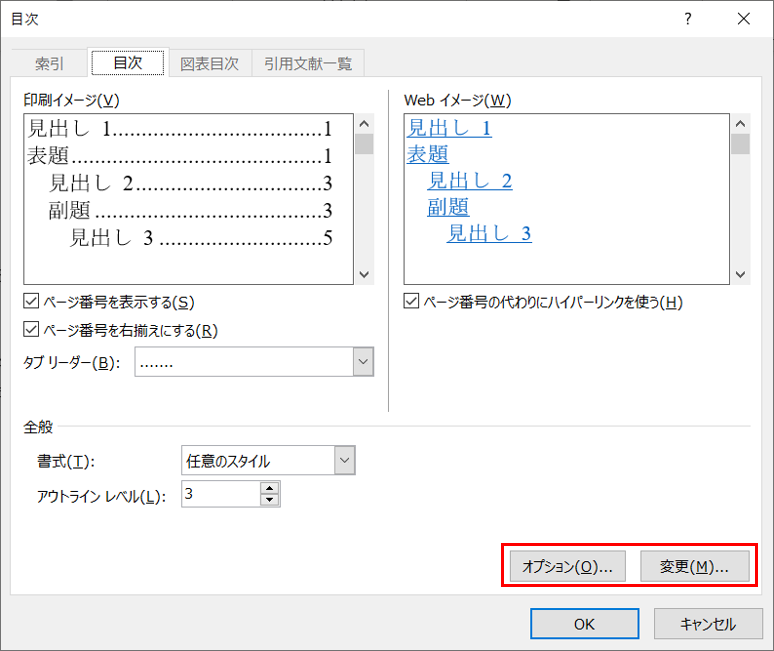Click the 表題 link in Web preview
The width and height of the screenshot is (774, 651).
pos(427,154)
